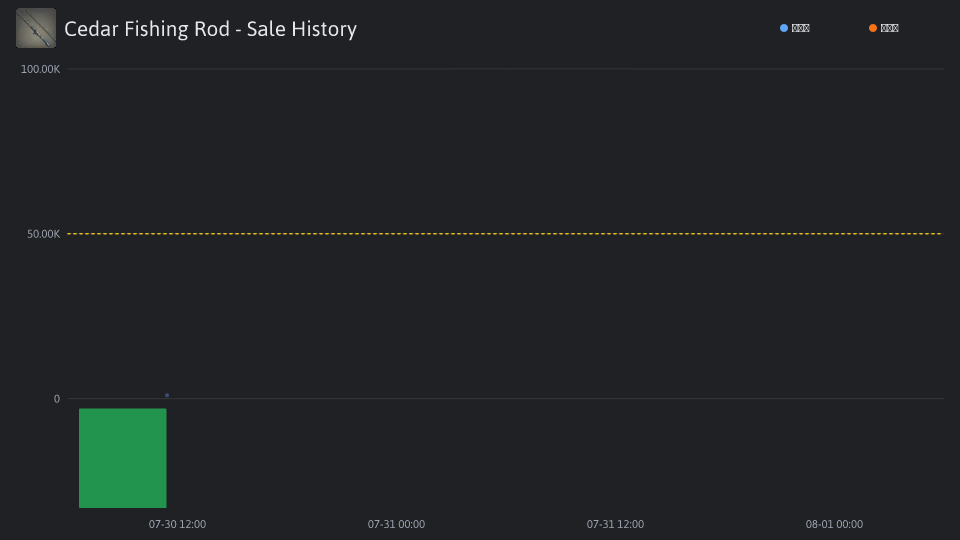Select the 08-01 00:00 time axis label
Screen dimensions: 960x540
click(x=834, y=524)
